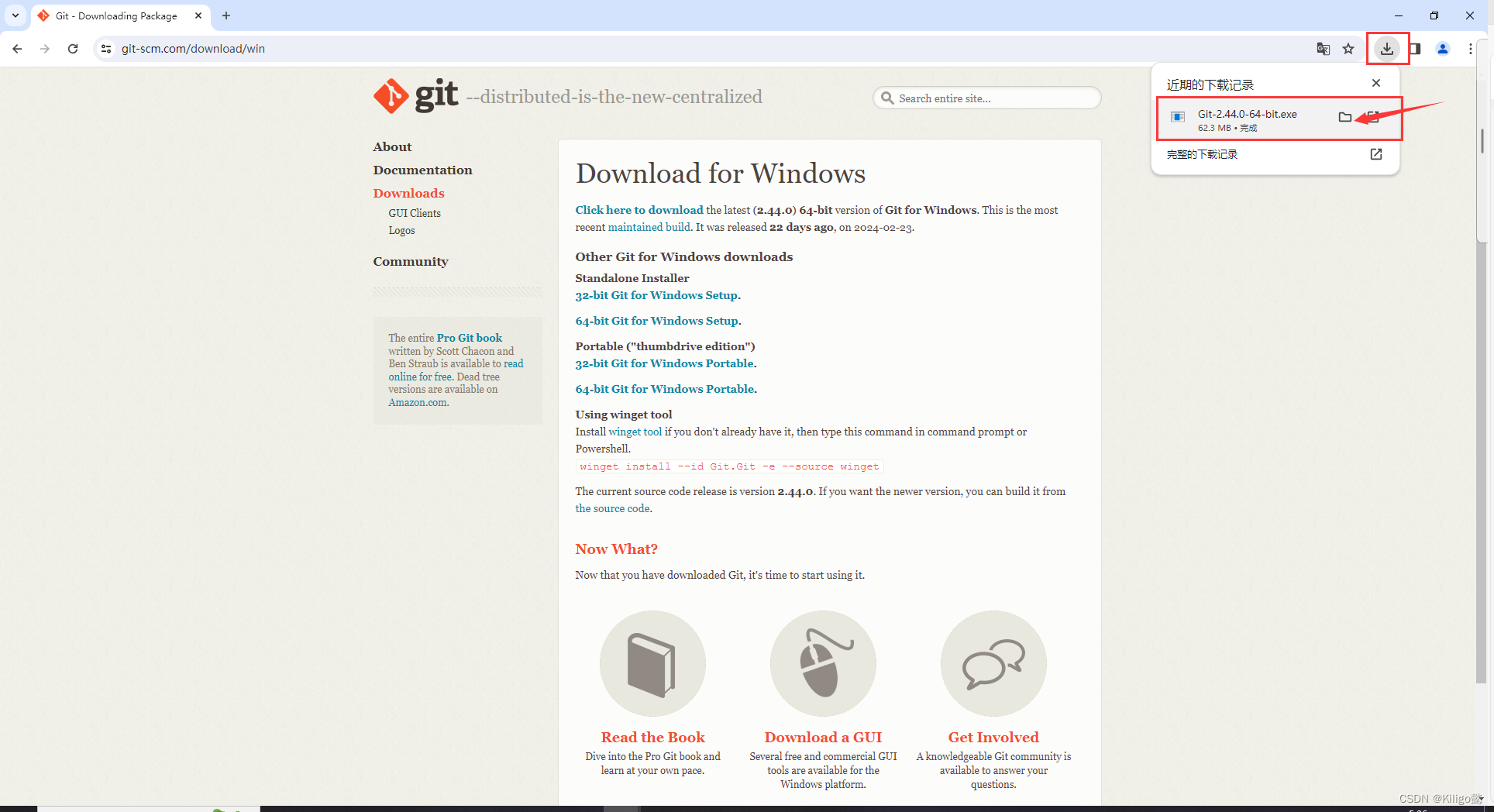Close the Git Downloading Package tab
Viewport: 1494px width, 812px height.
coord(198,15)
